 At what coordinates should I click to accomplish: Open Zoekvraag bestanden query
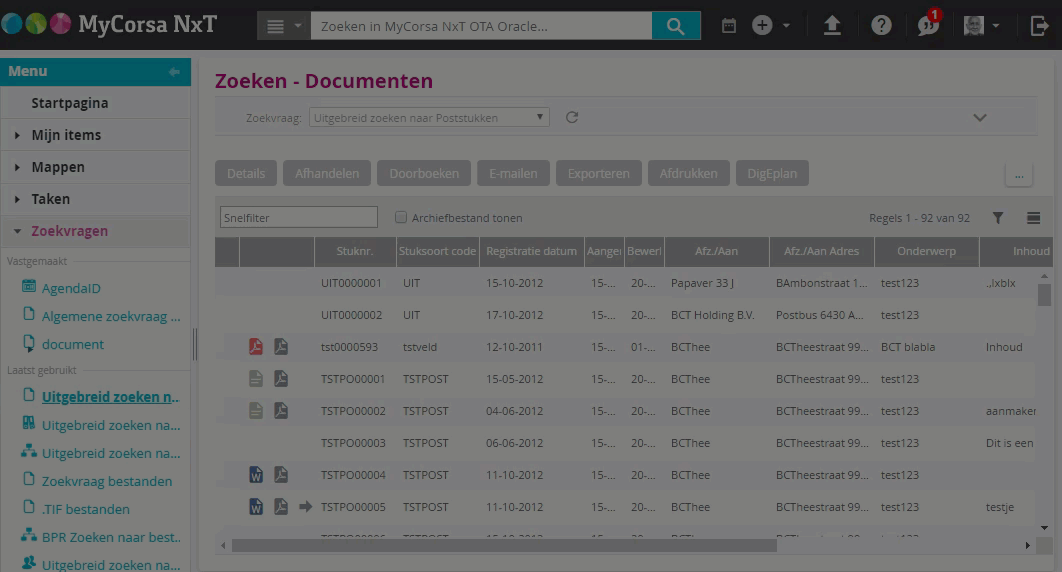107,481
